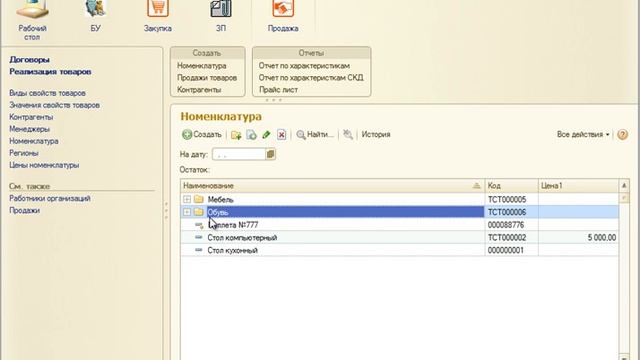Click the help question mark icon
Image resolution: width=640 pixels, height=360 pixels.
pos(622,134)
